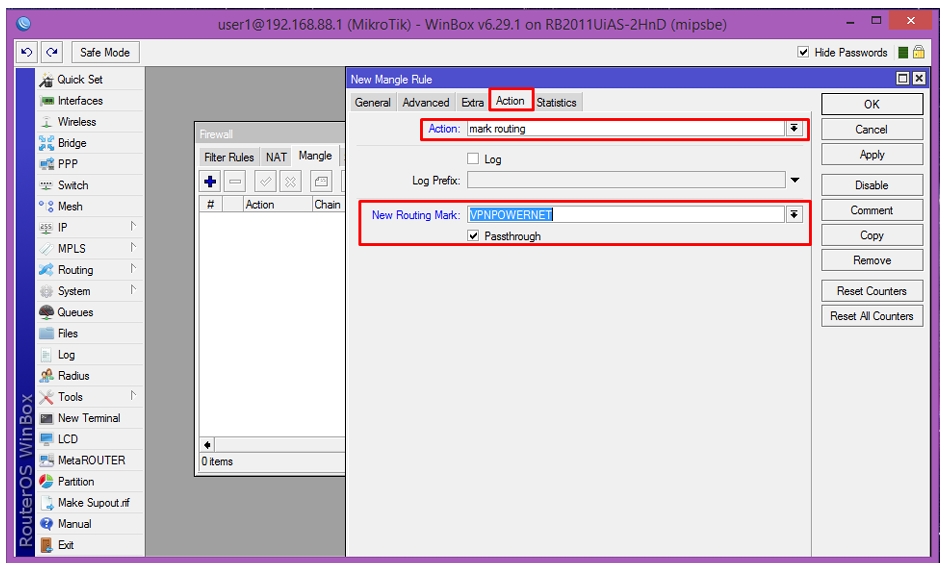Open the Log sidebar icon
Screen dimensions: 944x569
[46, 355]
